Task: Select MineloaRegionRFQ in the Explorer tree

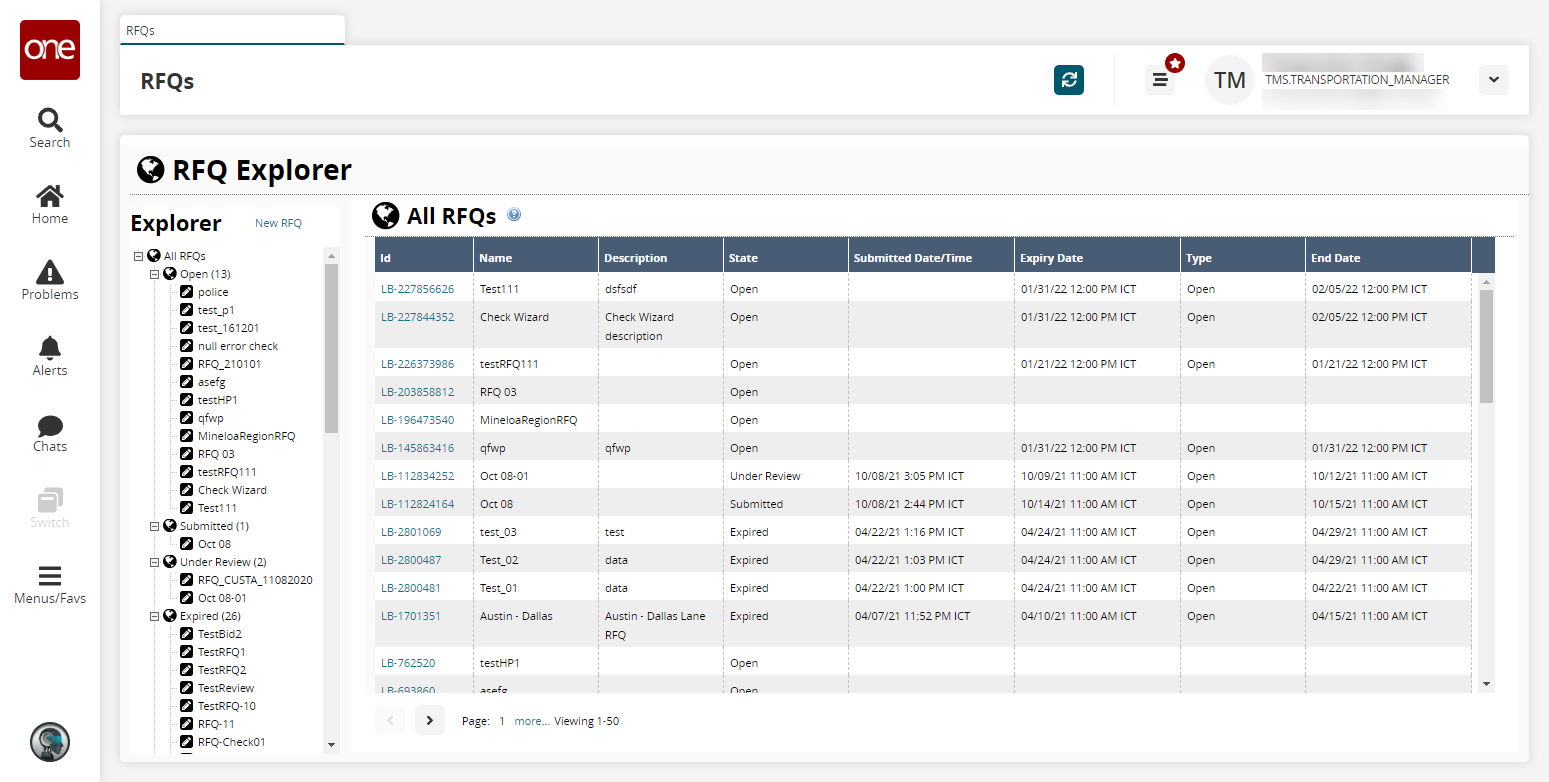Action: (246, 436)
